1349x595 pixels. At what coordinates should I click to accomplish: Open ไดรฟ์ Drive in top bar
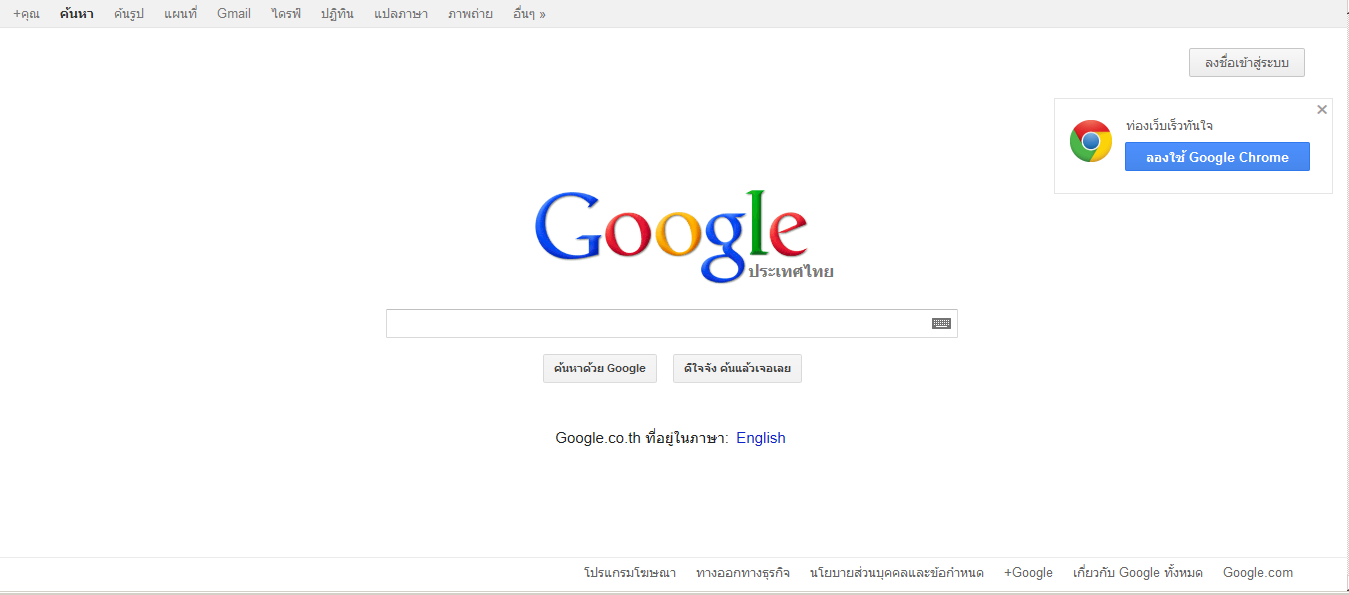286,14
